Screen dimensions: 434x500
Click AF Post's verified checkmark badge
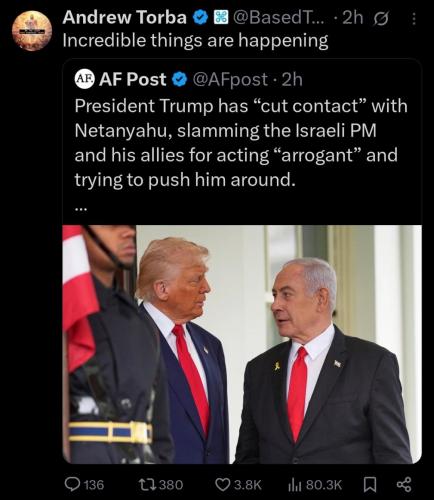pyautogui.click(x=179, y=79)
